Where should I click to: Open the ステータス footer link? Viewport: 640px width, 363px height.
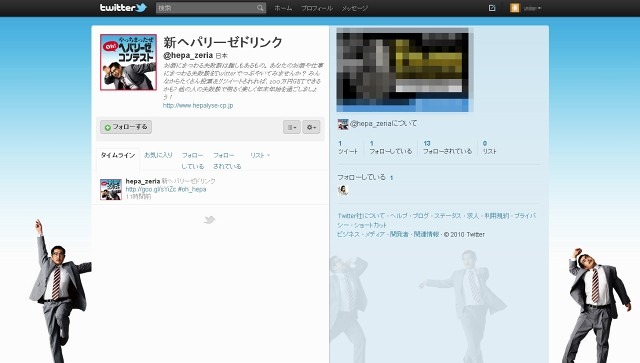447,216
